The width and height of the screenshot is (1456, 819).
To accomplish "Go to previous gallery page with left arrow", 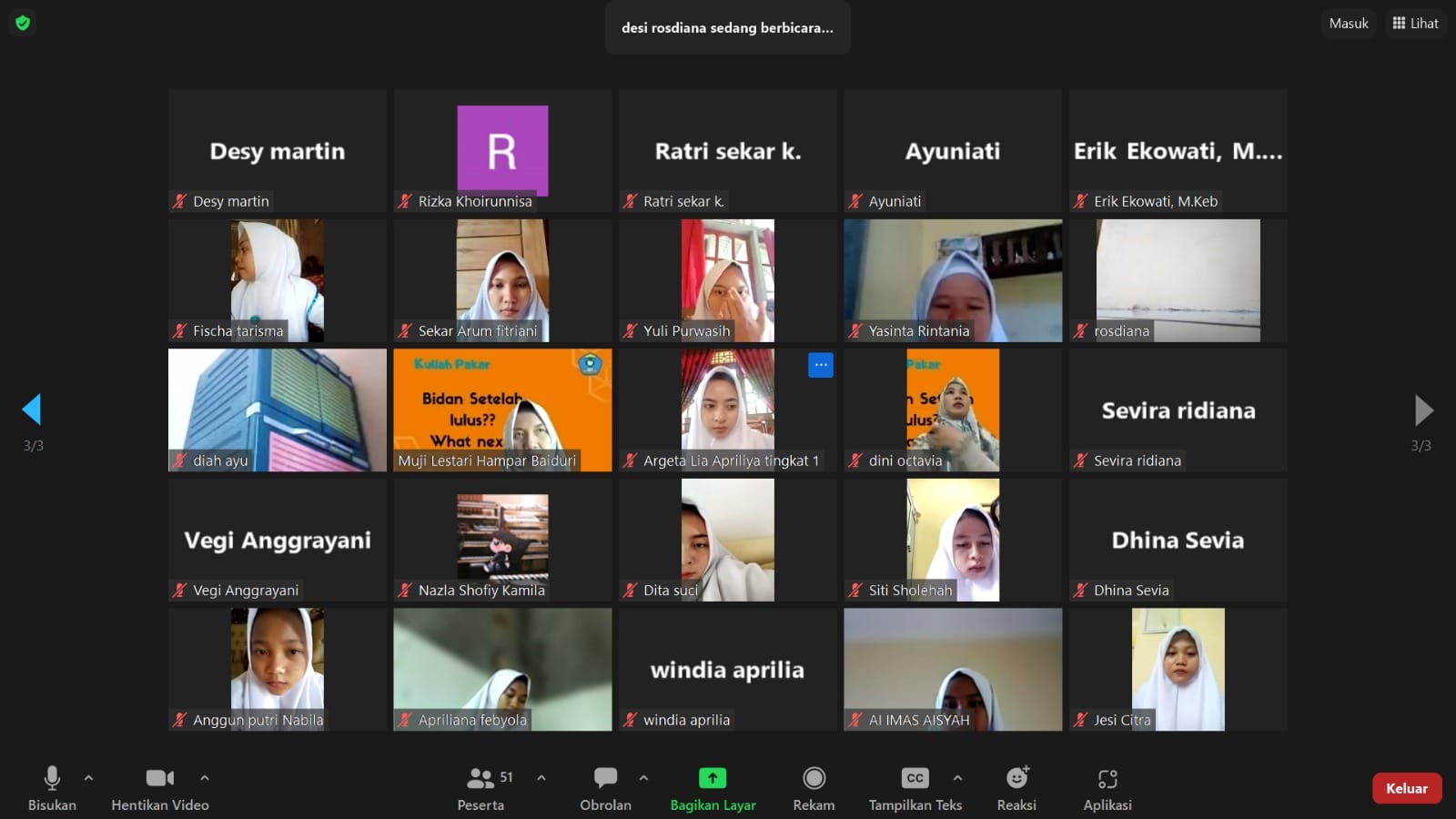I will 32,410.
